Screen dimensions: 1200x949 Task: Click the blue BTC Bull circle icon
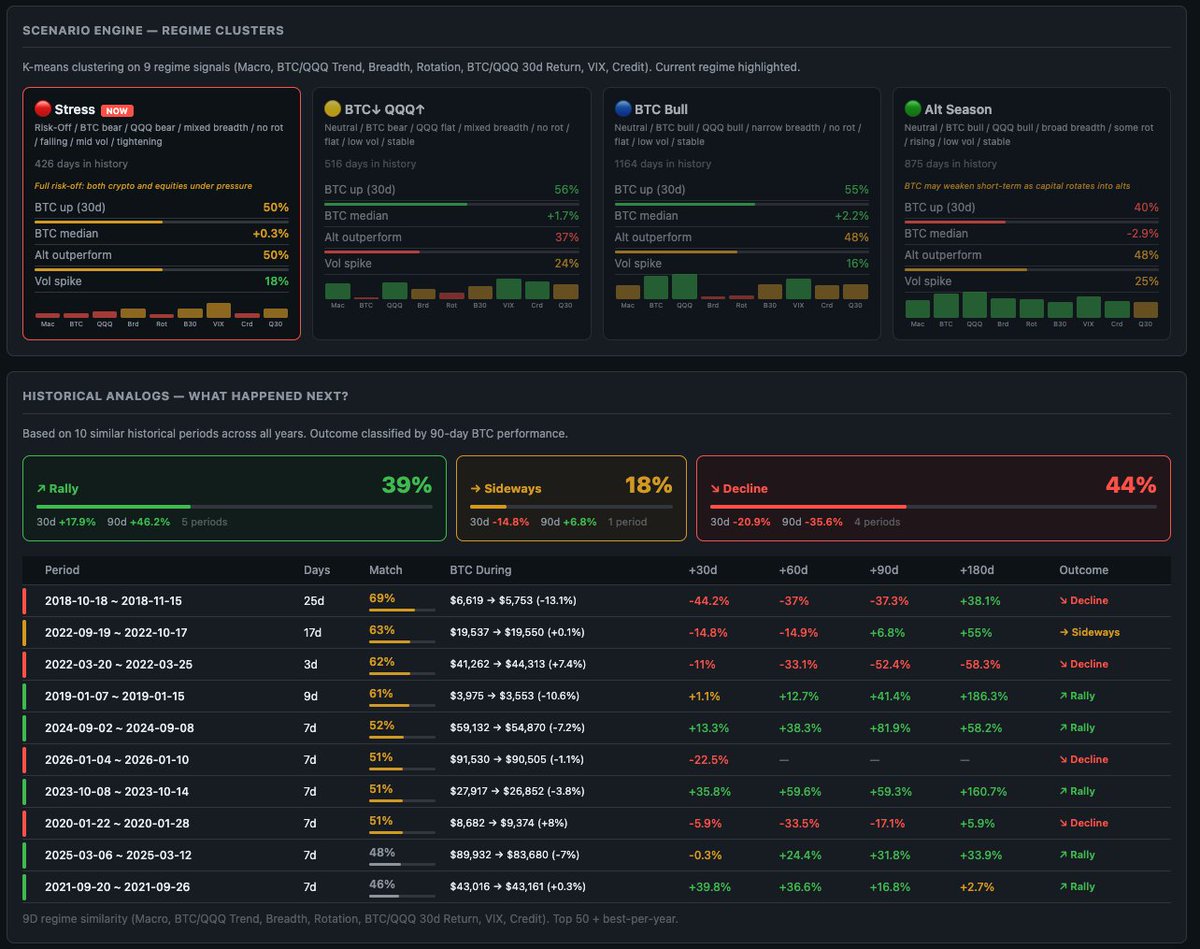(x=623, y=109)
